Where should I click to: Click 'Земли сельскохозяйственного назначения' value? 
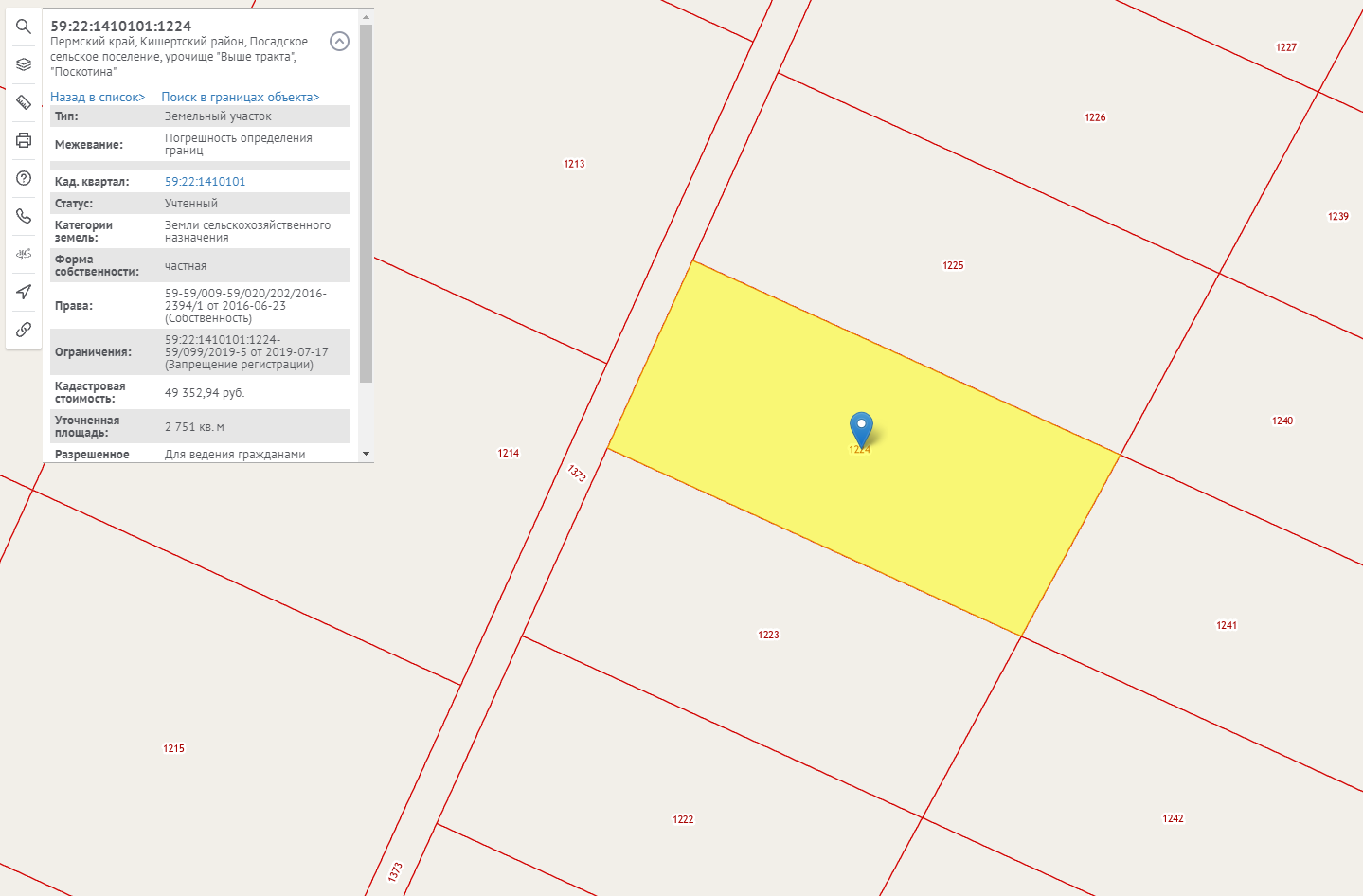click(x=248, y=231)
